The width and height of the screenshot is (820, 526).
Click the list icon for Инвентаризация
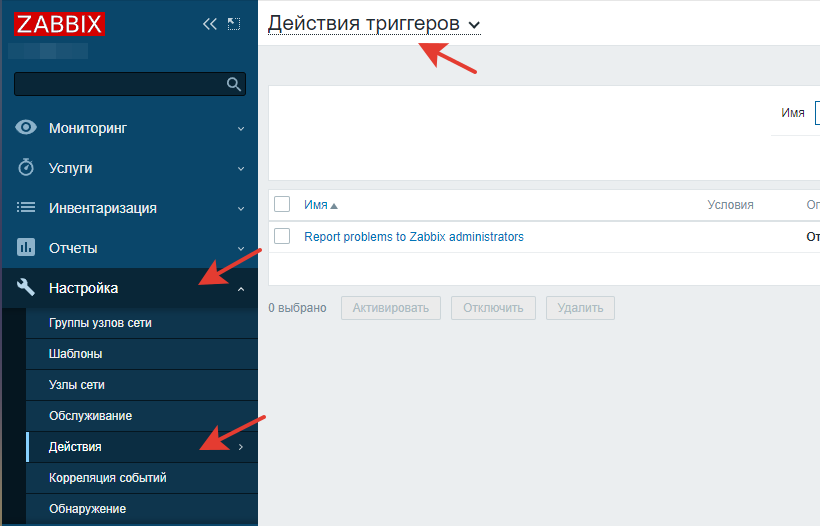[x=26, y=208]
